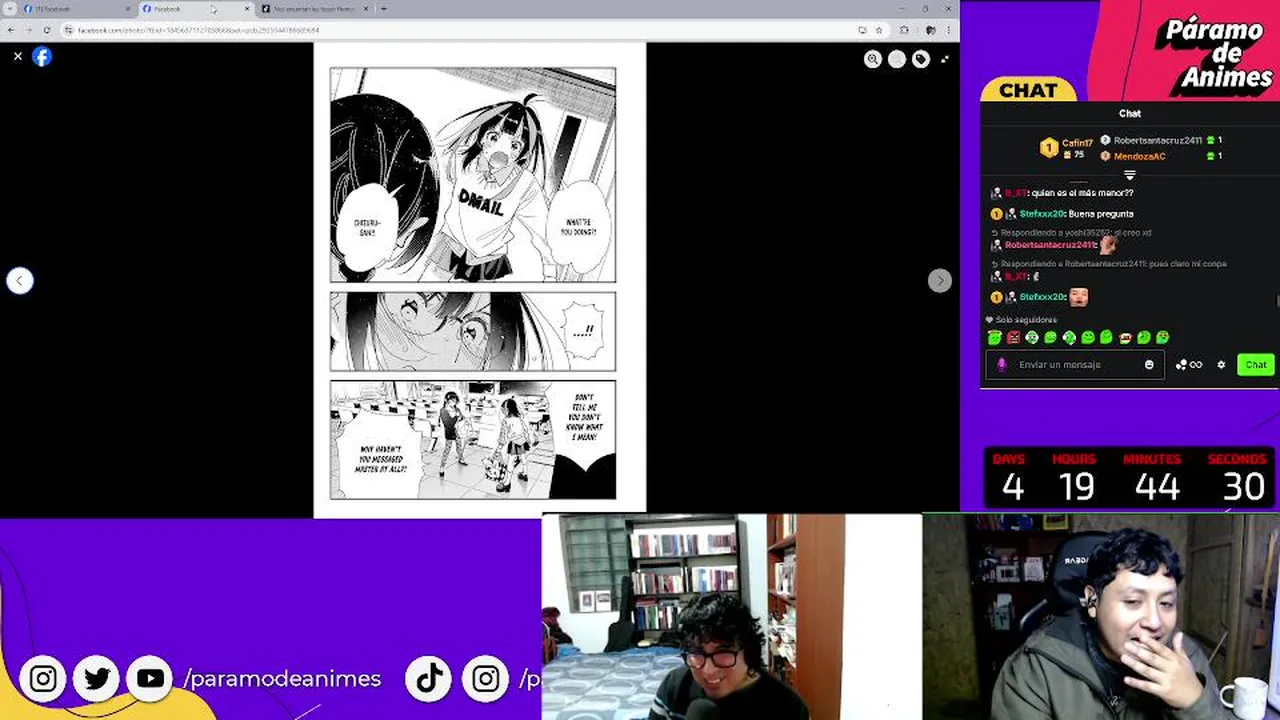Switch to the third browser tab
The image size is (1280, 720).
coord(315,9)
